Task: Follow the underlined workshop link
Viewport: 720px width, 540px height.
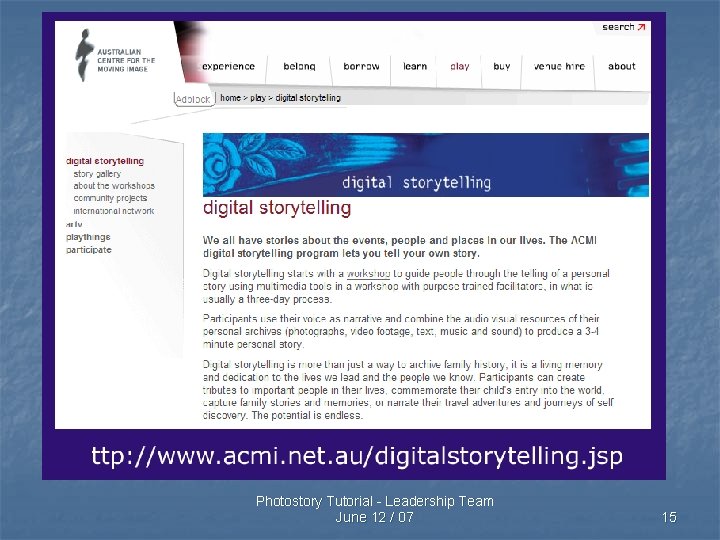Action: [x=368, y=274]
